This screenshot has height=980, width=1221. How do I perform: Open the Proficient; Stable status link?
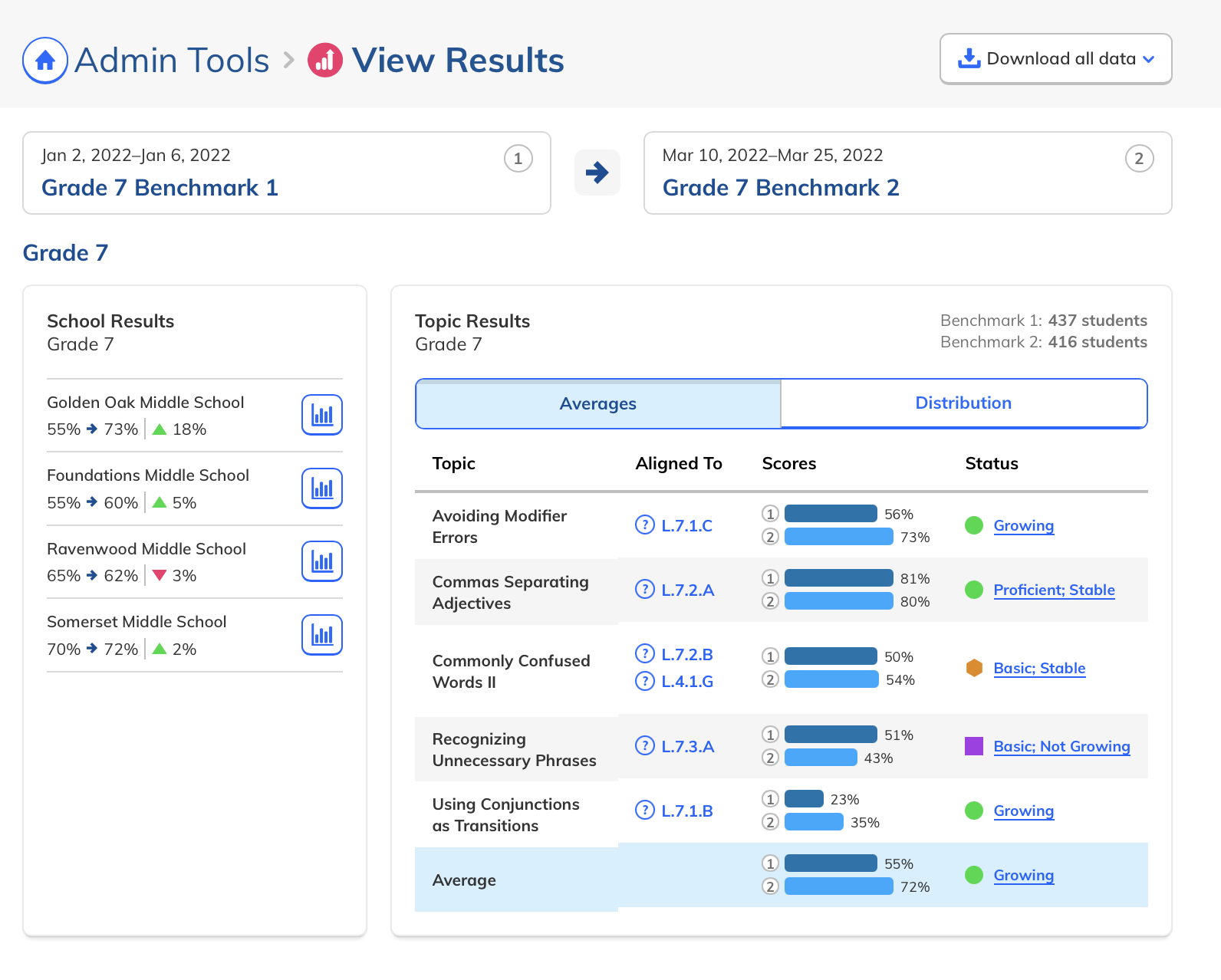(1054, 590)
